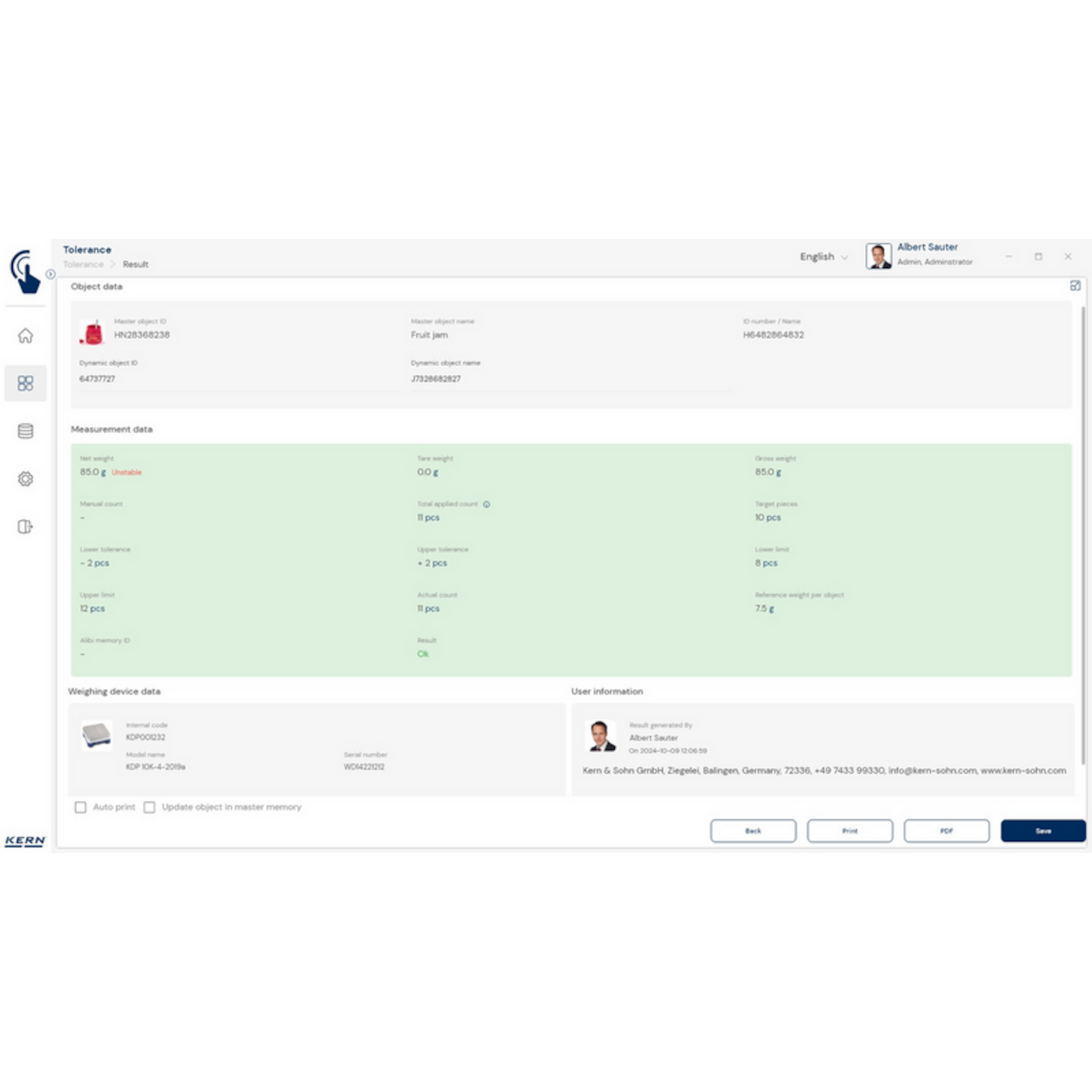Open settings via the sidebar gear icon

click(26, 479)
